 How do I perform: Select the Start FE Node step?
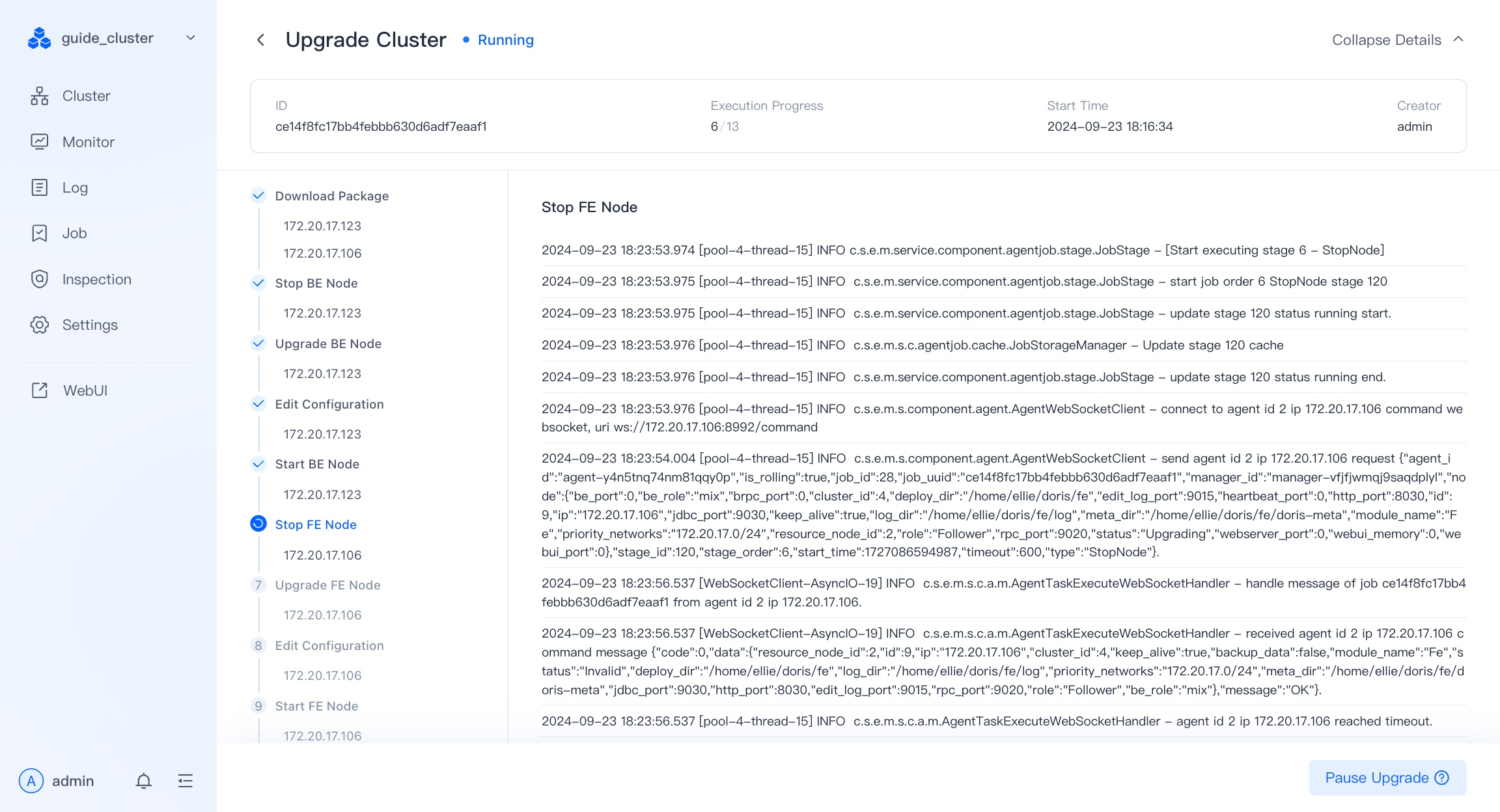(316, 706)
